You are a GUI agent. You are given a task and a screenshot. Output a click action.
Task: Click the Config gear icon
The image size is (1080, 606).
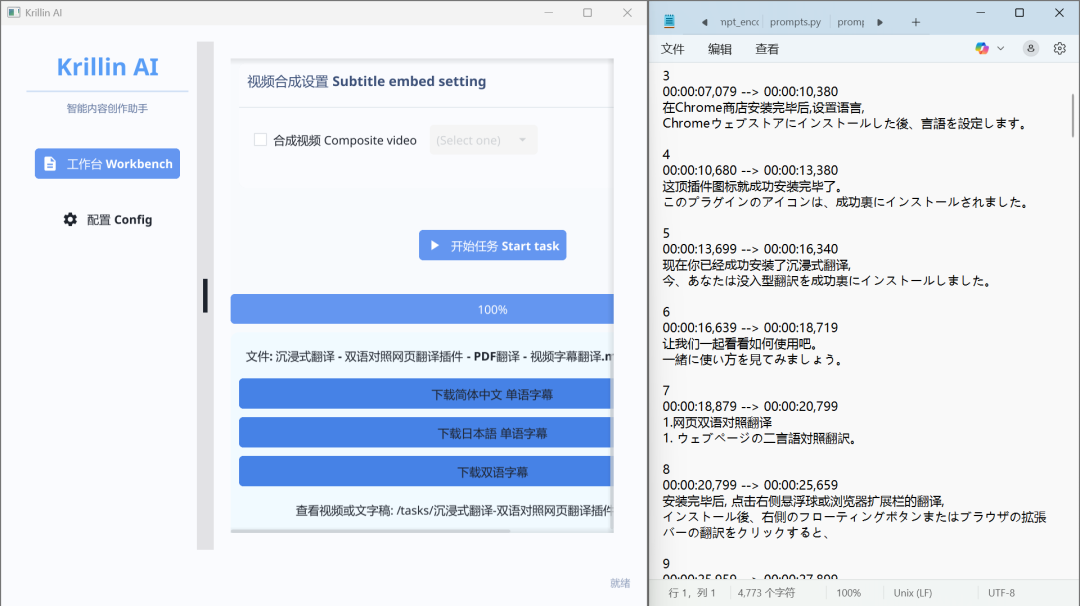click(70, 220)
